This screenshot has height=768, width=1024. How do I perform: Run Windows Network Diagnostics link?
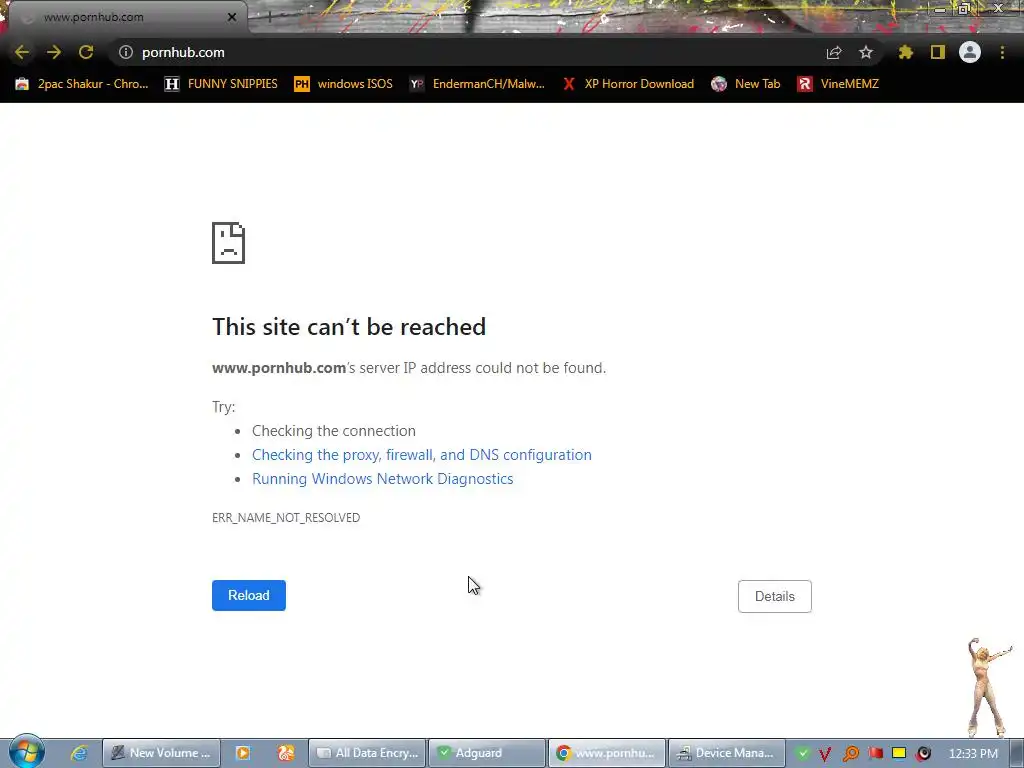click(383, 479)
